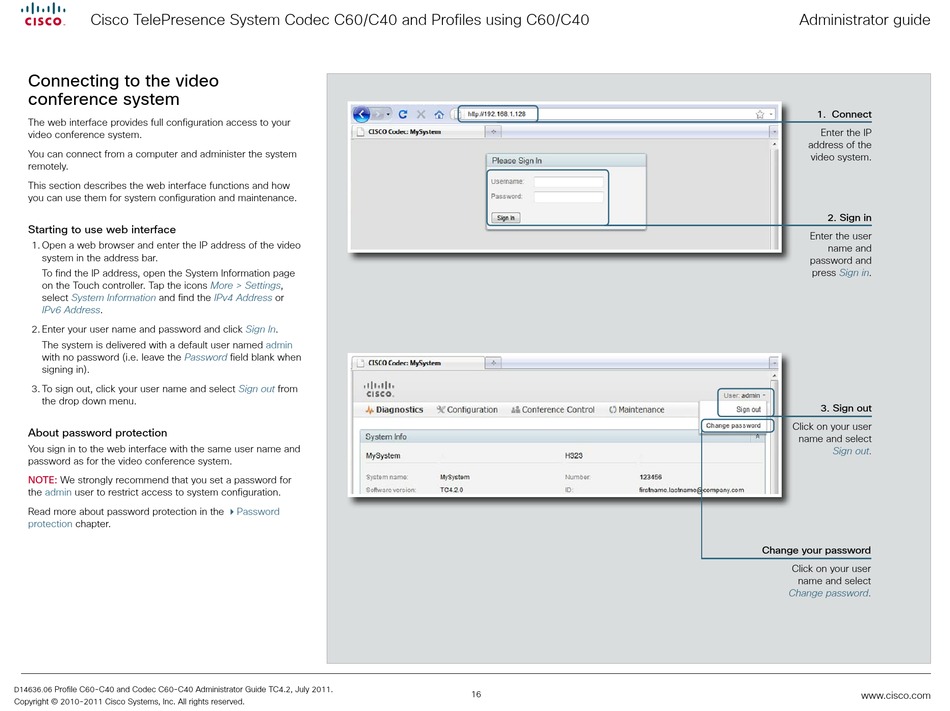
Task: Click the software version value TC4.2.0
Action: pos(451,490)
